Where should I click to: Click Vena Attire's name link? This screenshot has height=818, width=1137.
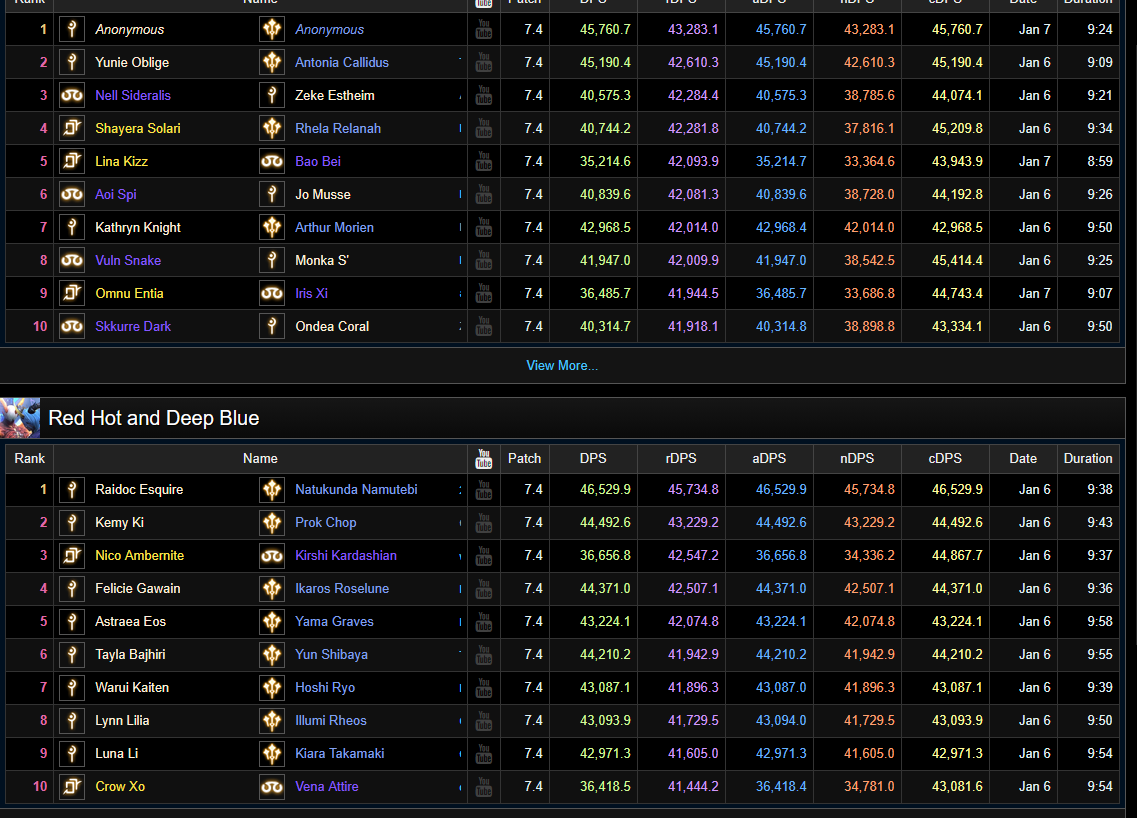click(326, 786)
